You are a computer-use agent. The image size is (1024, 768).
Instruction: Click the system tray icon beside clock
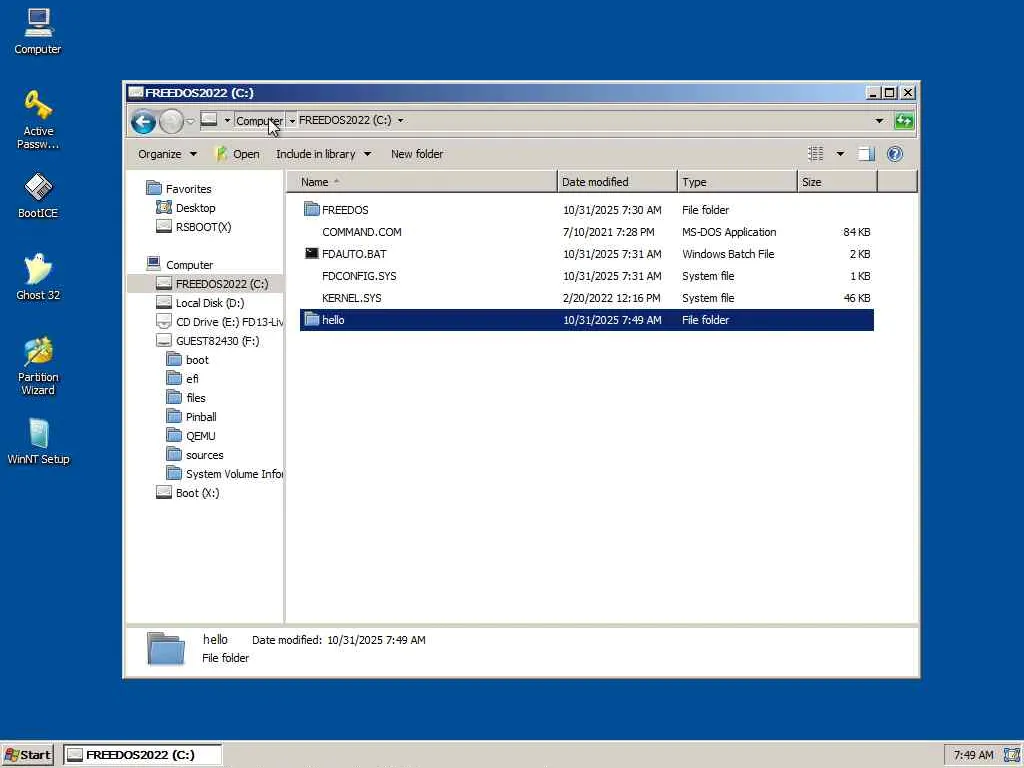click(1012, 755)
